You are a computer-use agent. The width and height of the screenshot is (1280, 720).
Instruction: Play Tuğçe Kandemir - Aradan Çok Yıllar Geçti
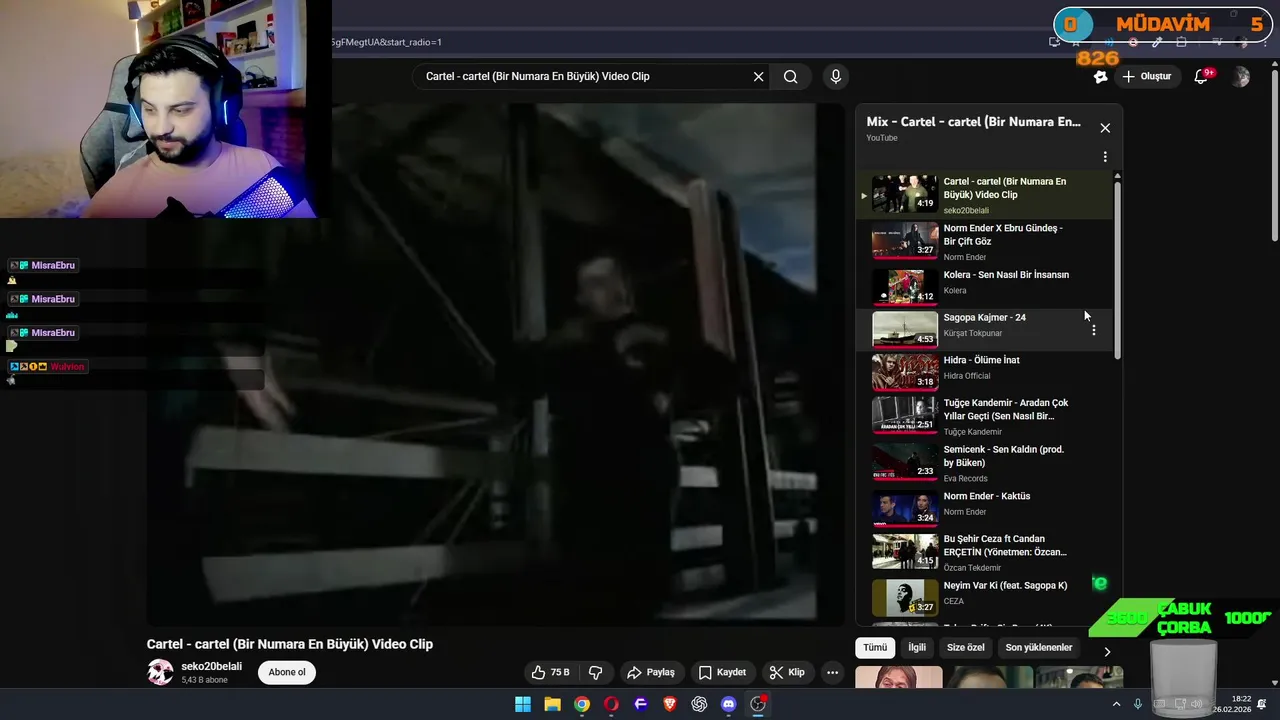(x=984, y=415)
